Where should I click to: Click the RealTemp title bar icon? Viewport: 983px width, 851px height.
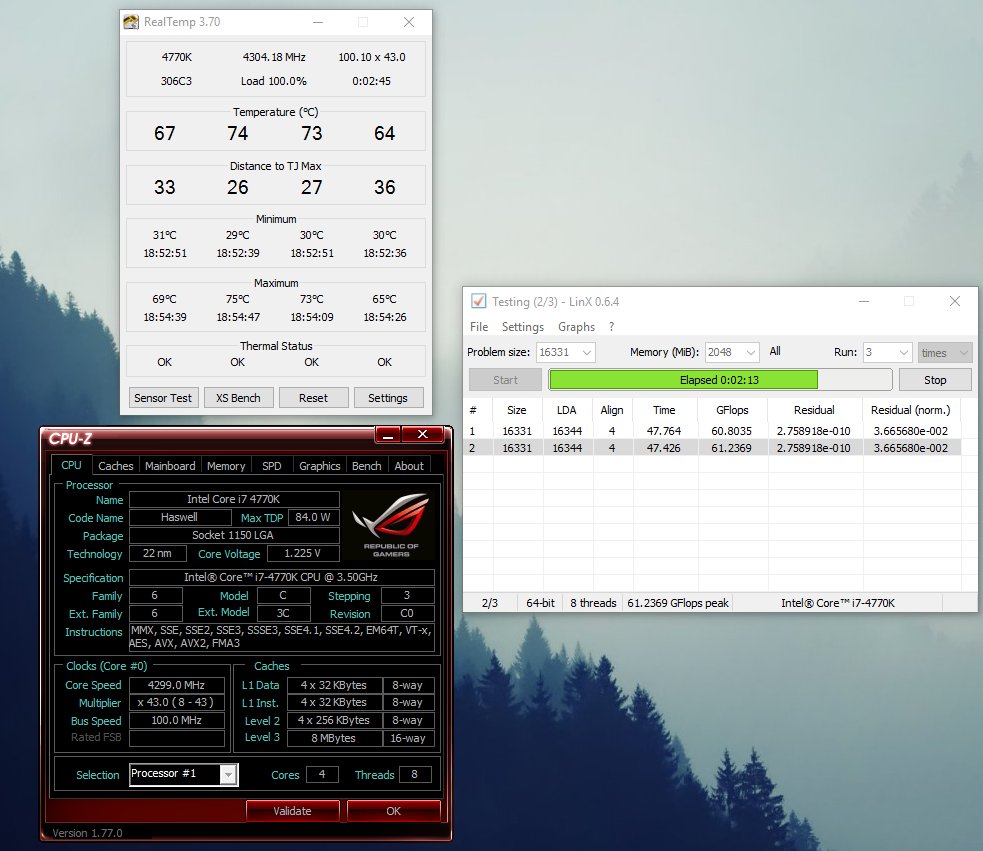[131, 22]
